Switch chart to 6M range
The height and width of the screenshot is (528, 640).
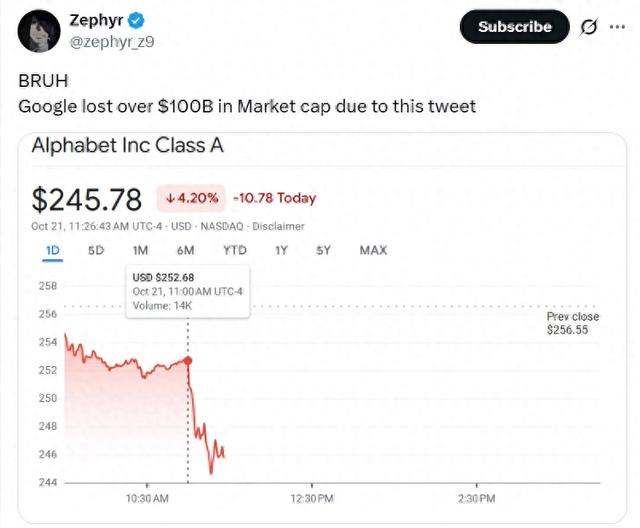[x=185, y=250]
